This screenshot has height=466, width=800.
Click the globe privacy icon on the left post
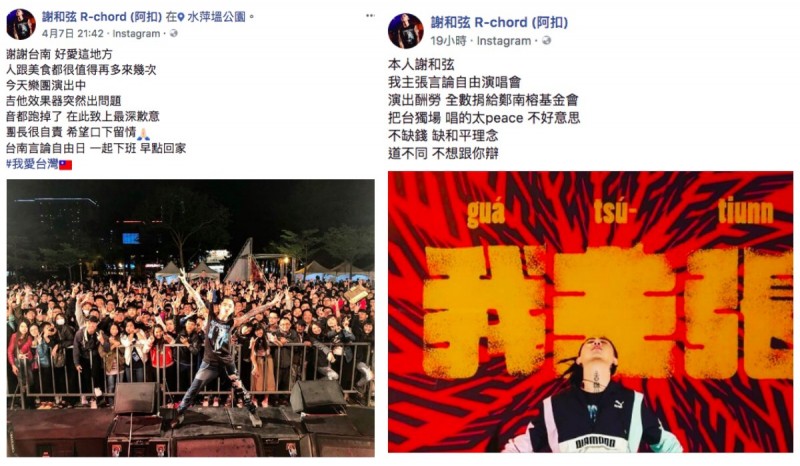[x=173, y=33]
